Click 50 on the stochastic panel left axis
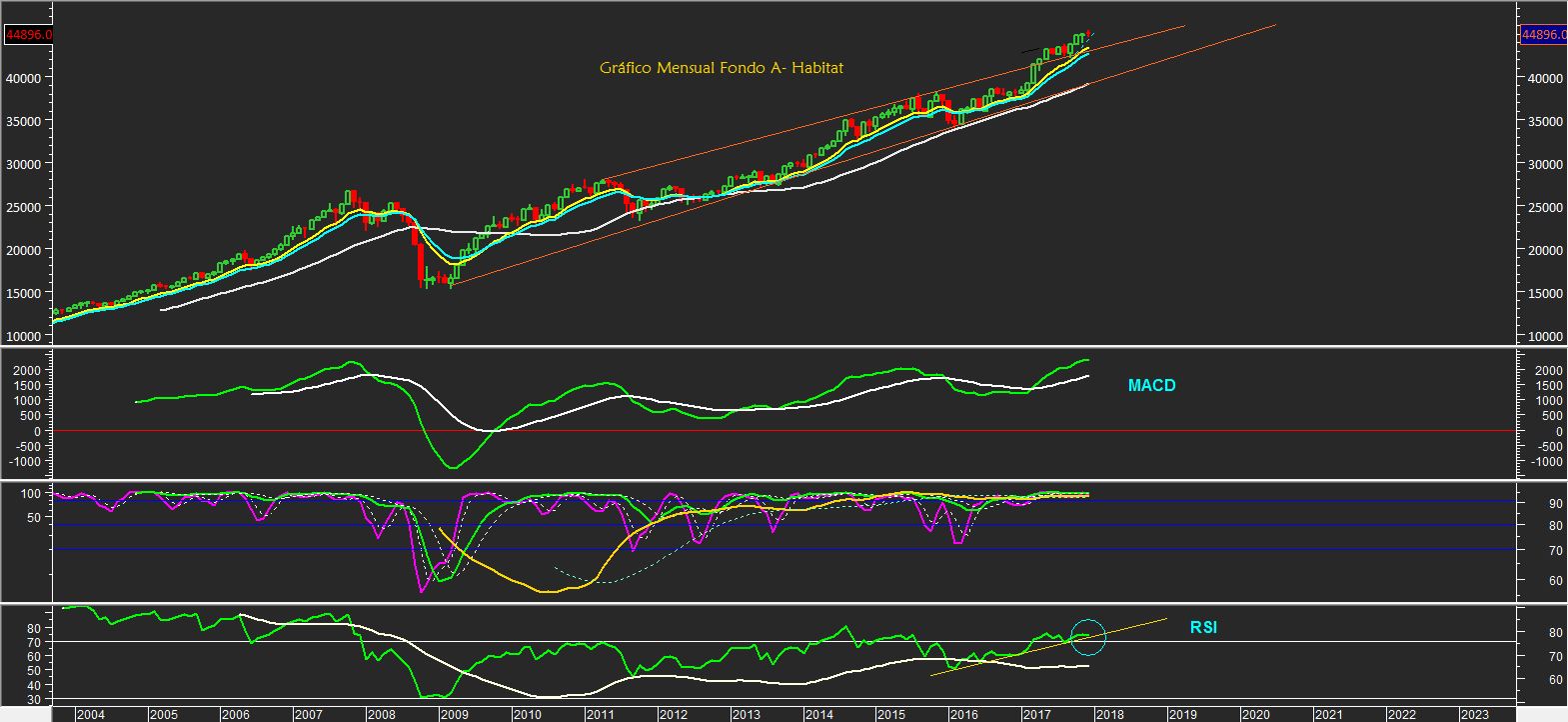 click(x=33, y=518)
